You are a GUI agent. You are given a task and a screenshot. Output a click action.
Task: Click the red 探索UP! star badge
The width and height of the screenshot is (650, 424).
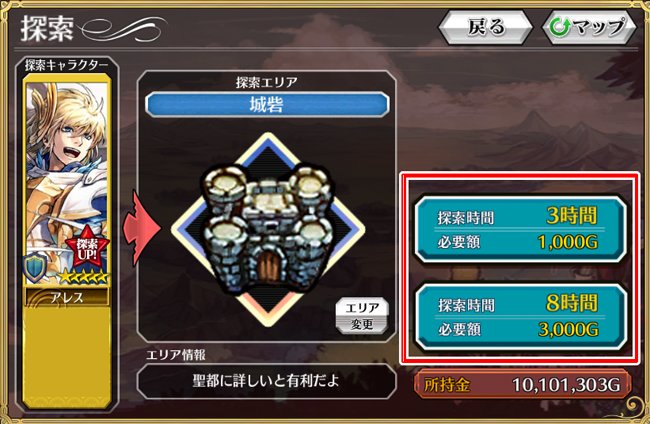pos(87,249)
